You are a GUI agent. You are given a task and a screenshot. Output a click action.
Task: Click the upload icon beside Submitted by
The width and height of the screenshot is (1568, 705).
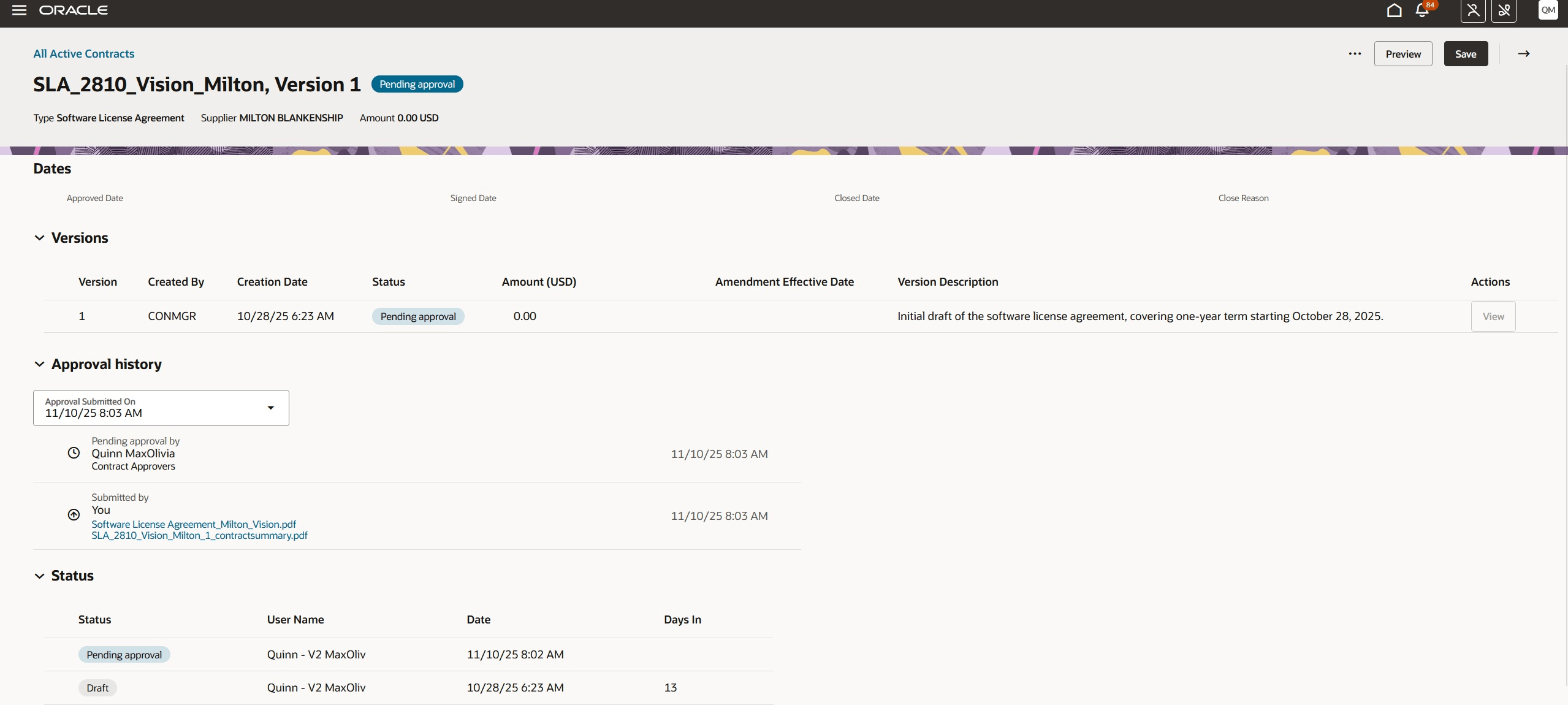click(x=74, y=515)
